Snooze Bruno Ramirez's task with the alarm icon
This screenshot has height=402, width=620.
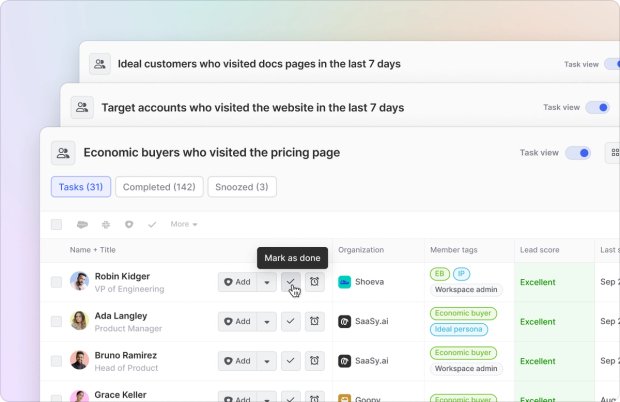click(x=315, y=360)
